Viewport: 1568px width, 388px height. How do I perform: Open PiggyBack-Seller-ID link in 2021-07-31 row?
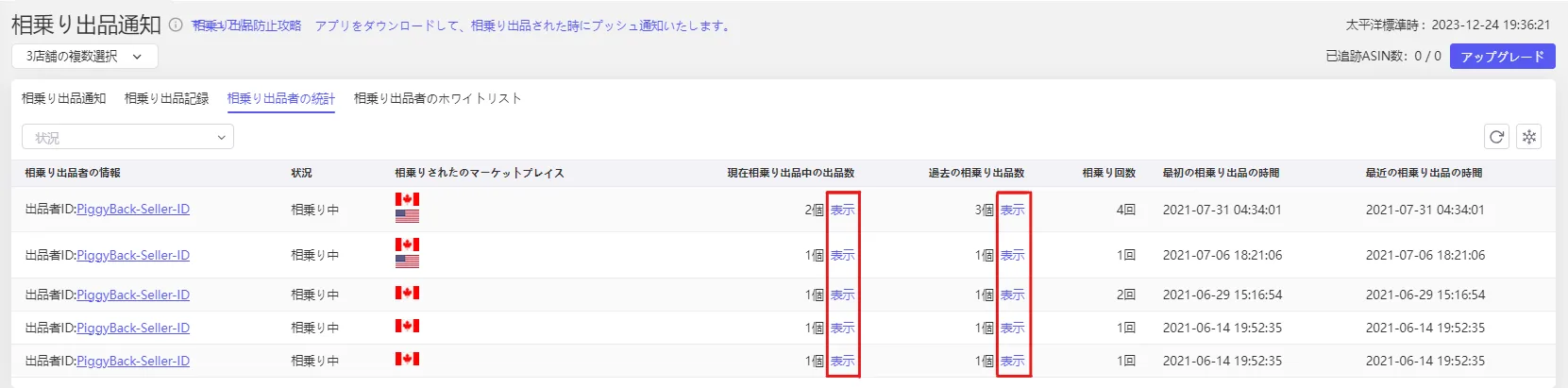pyautogui.click(x=133, y=209)
